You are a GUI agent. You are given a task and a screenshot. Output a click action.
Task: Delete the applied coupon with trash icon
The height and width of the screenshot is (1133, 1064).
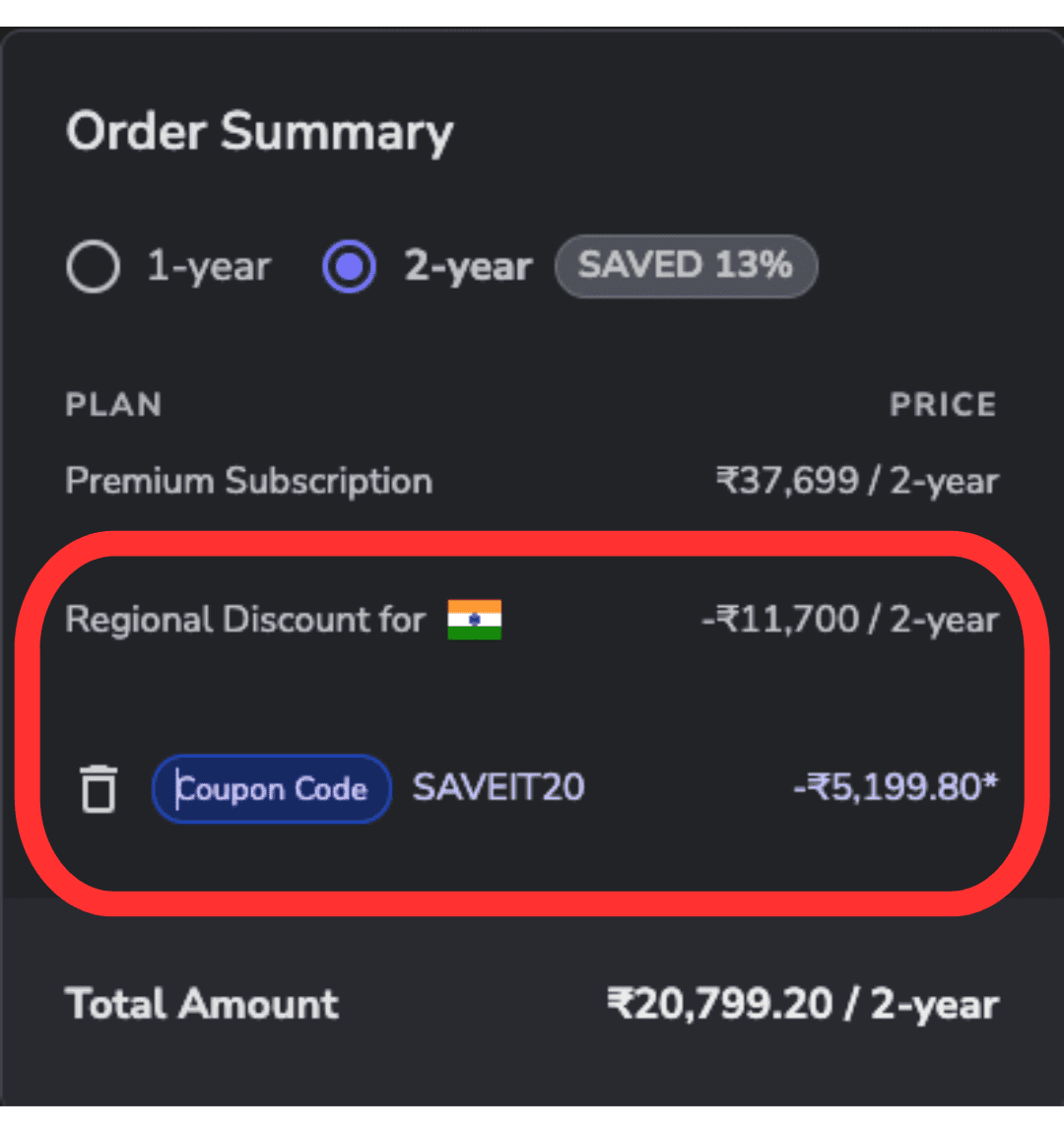[x=98, y=788]
